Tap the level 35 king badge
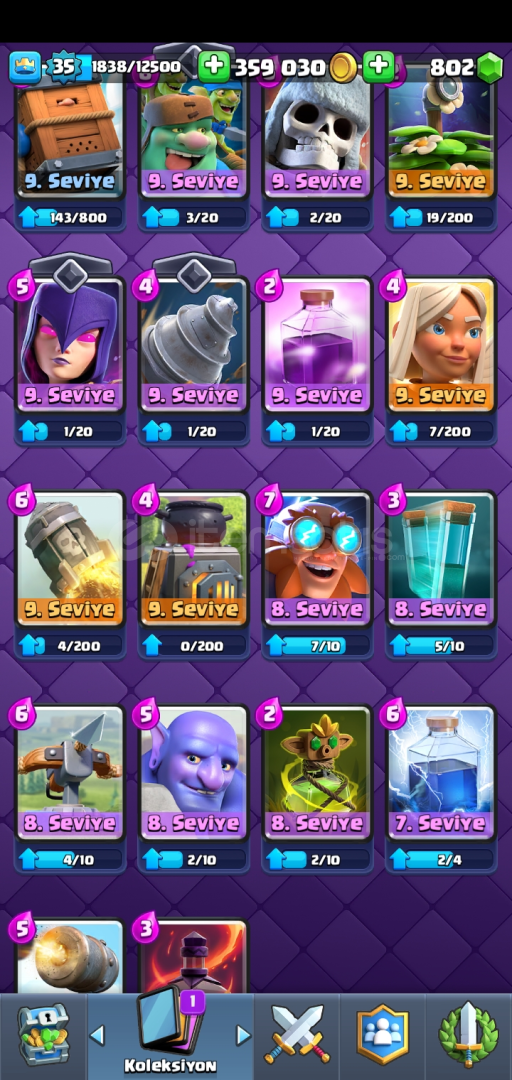 [63, 67]
